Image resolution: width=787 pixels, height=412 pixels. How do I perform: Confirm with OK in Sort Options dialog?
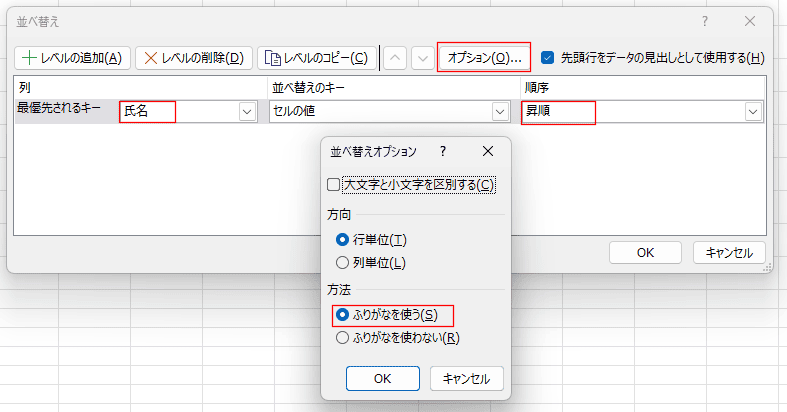[382, 379]
